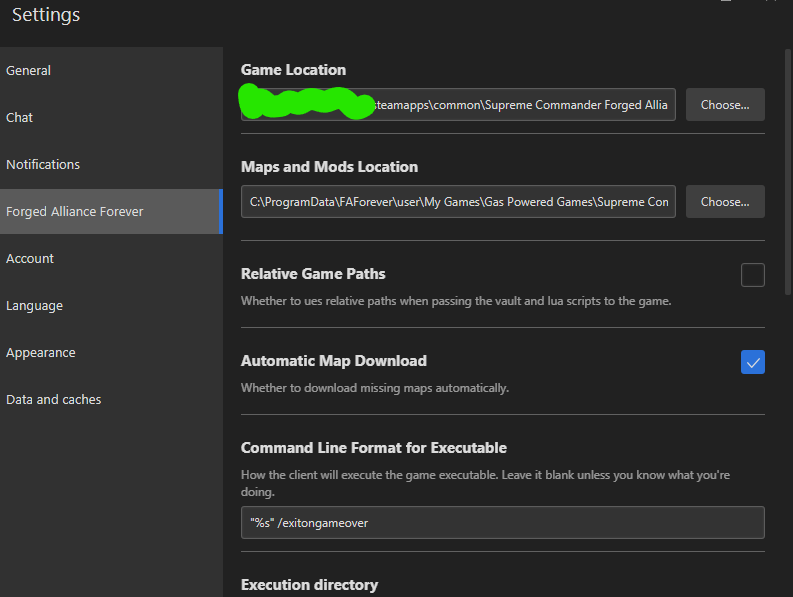Enable Relative Game Paths checkbox
Image resolution: width=793 pixels, height=597 pixels.
(753, 275)
